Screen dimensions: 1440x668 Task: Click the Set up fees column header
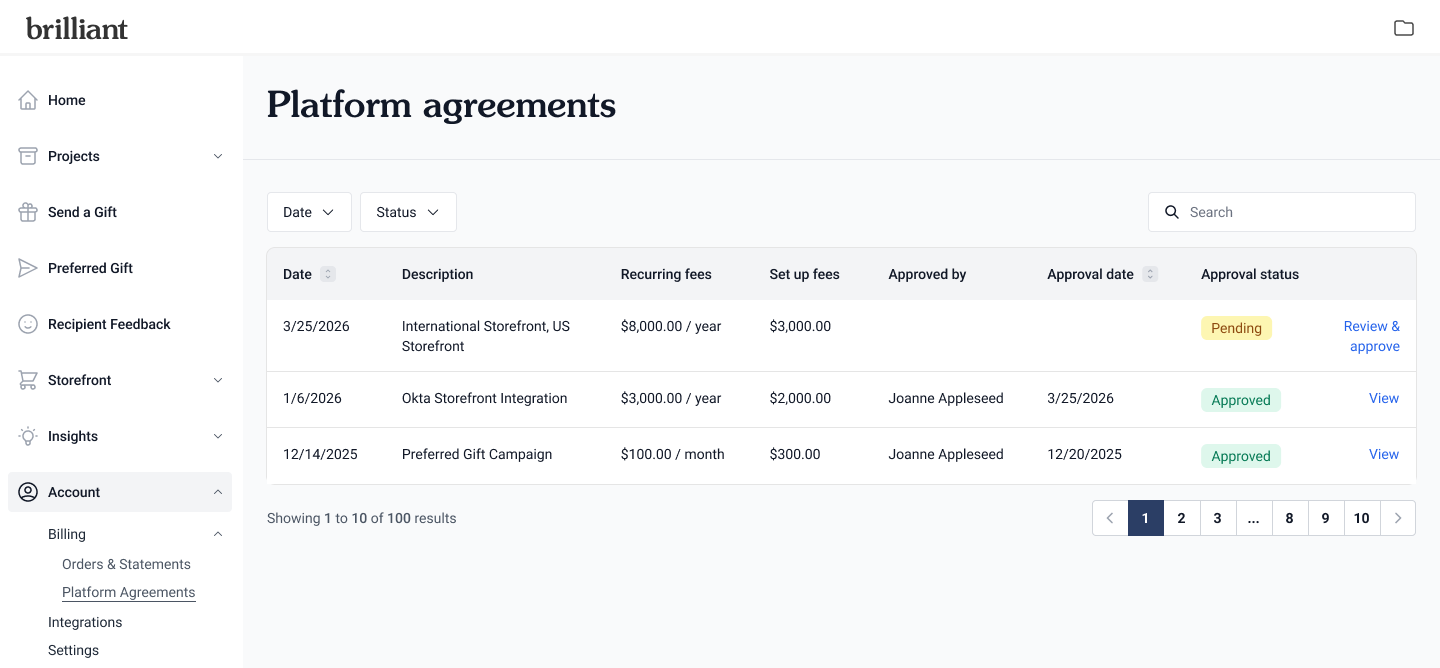coord(805,274)
